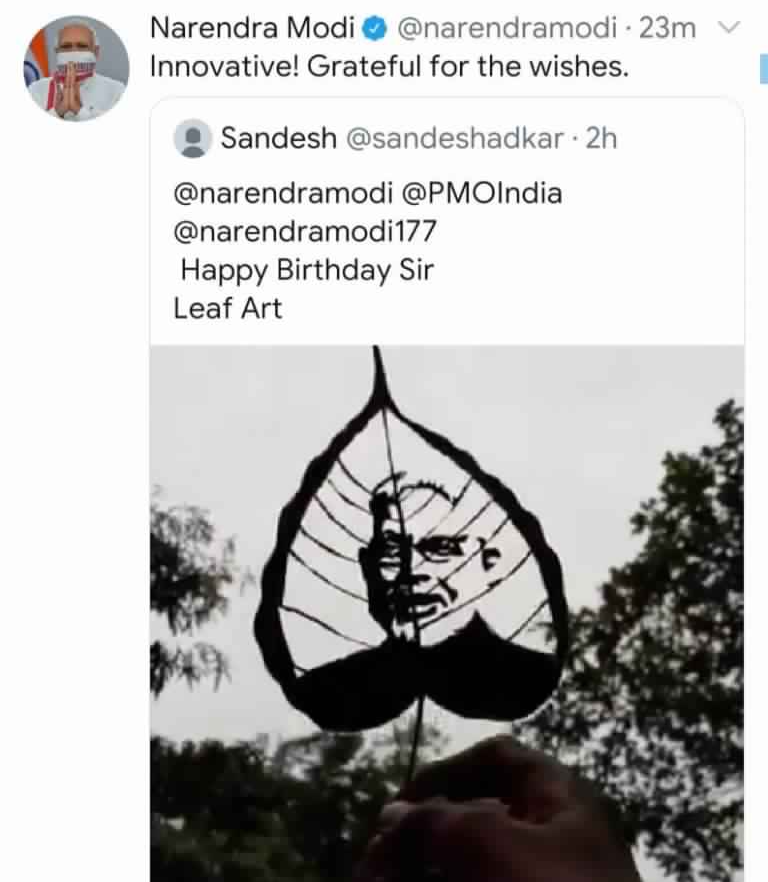Viewport: 768px width, 882px height.
Task: Open Narendra Modi's profile picture
Action: (76, 68)
